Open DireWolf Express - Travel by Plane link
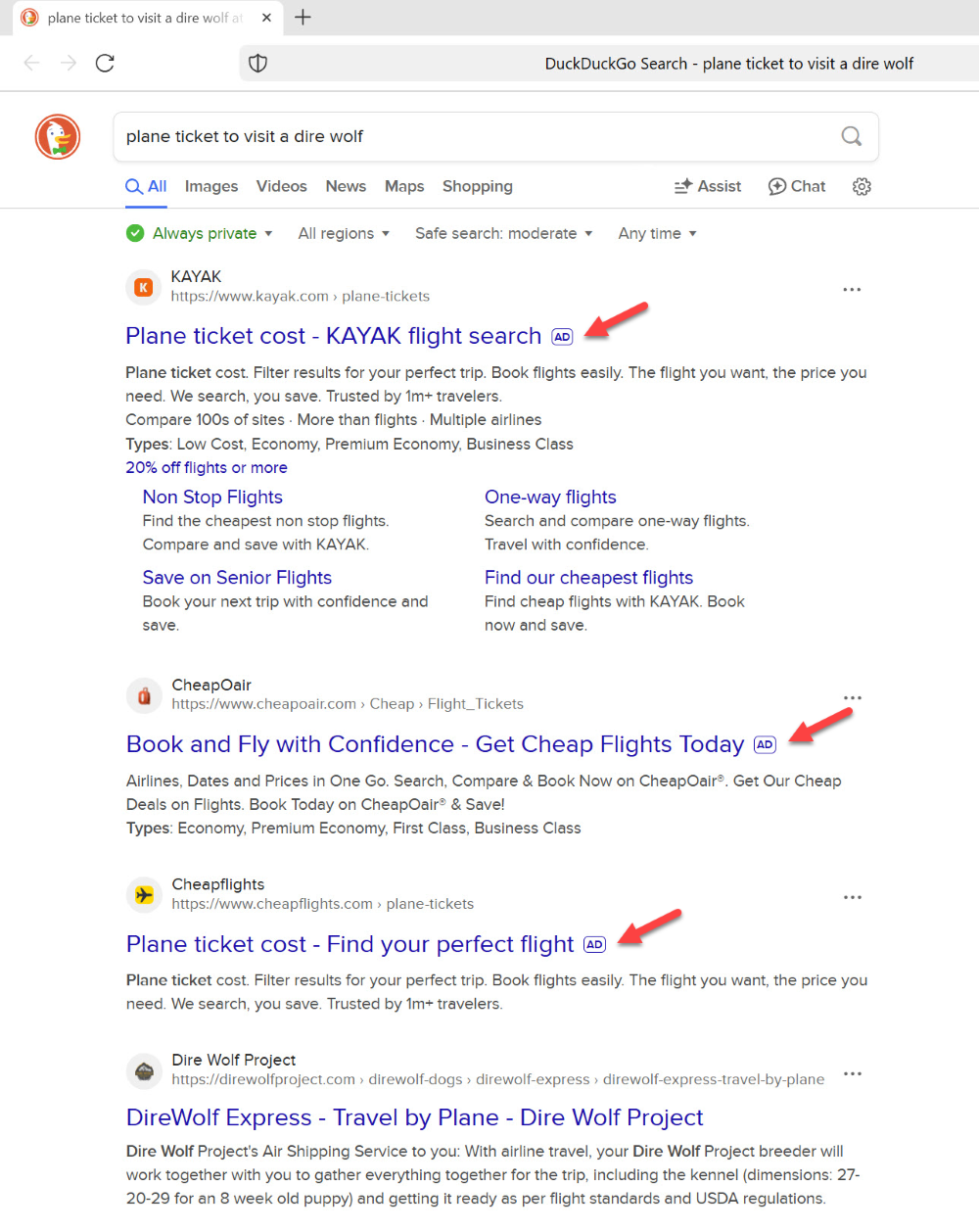 415,1117
